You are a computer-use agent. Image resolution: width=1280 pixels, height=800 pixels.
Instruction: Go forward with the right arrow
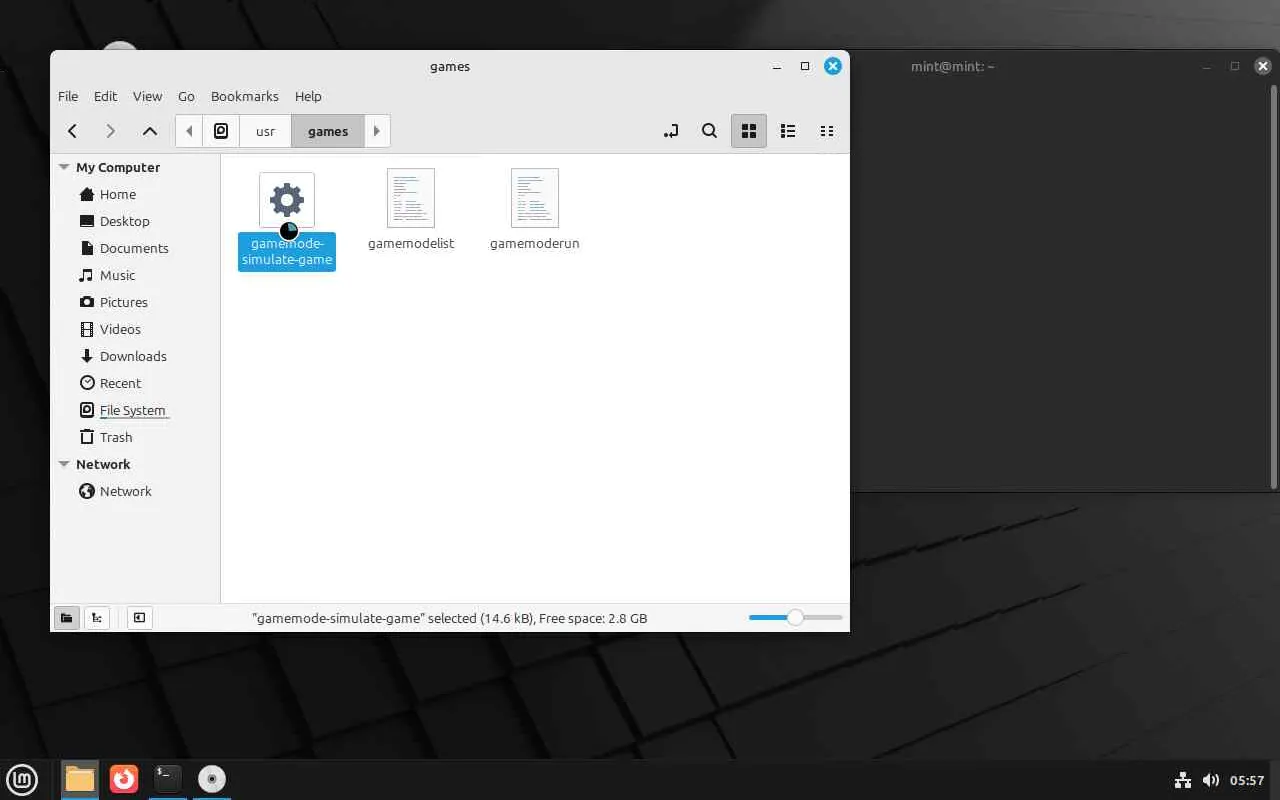pos(110,131)
